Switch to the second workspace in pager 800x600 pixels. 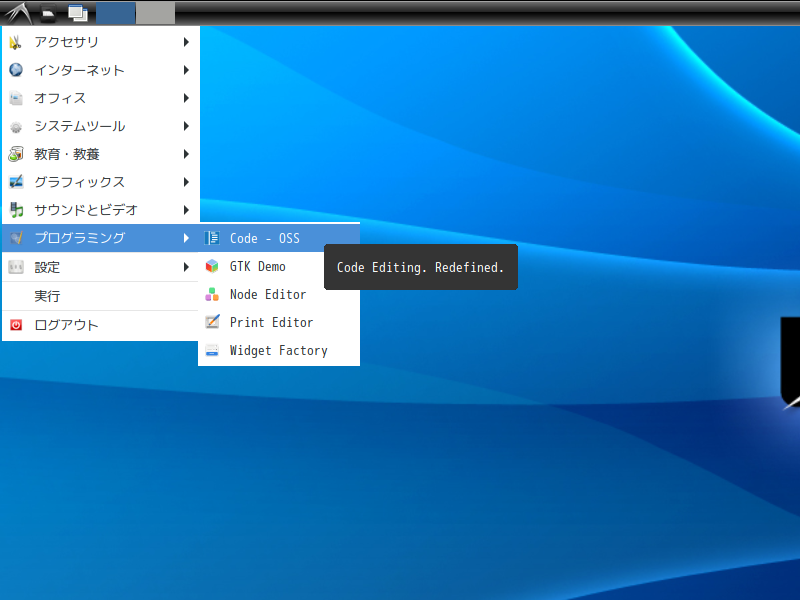[x=156, y=13]
